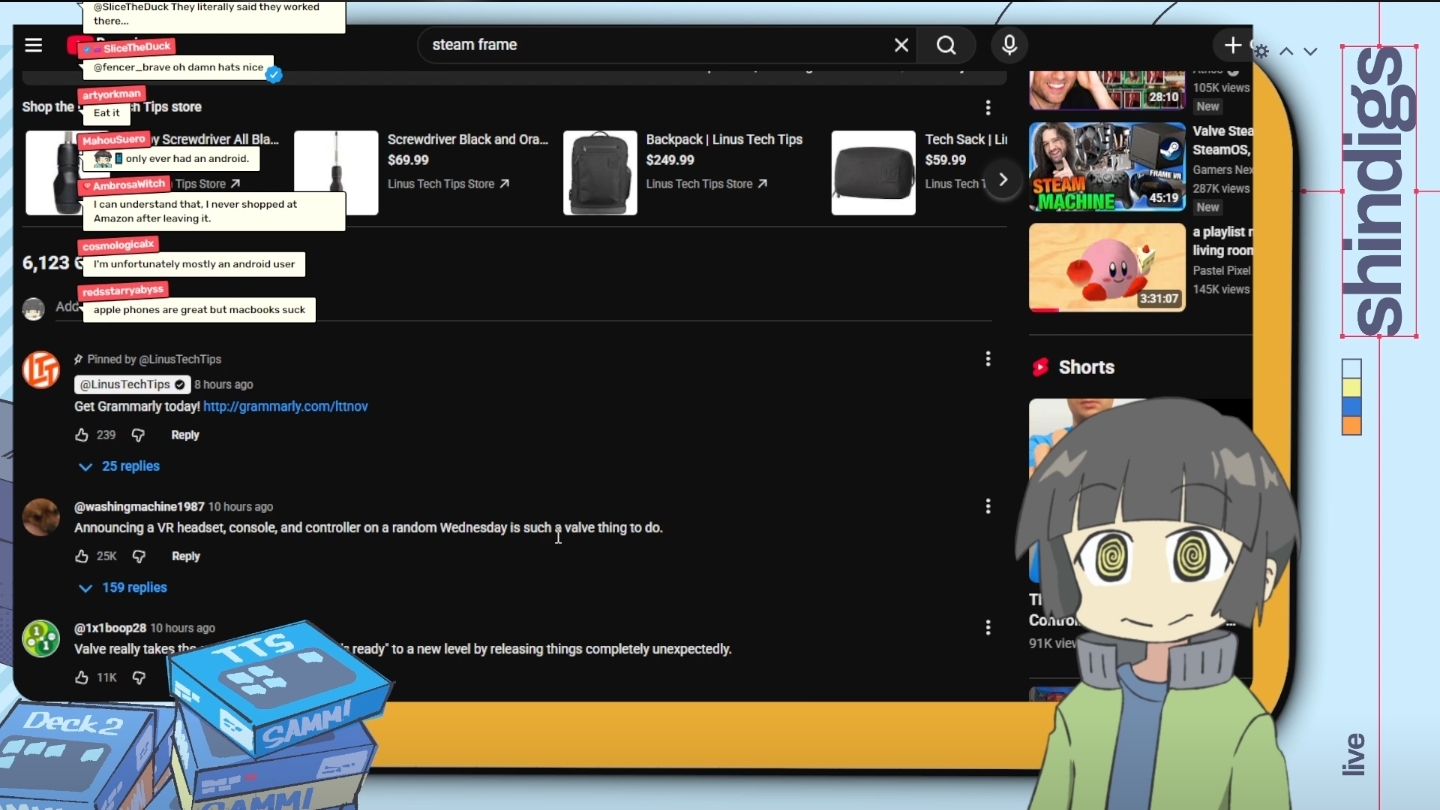Open the Screwdriver Black and Orange product image
Screen dimensions: 1440x810
pyautogui.click(x=336, y=173)
